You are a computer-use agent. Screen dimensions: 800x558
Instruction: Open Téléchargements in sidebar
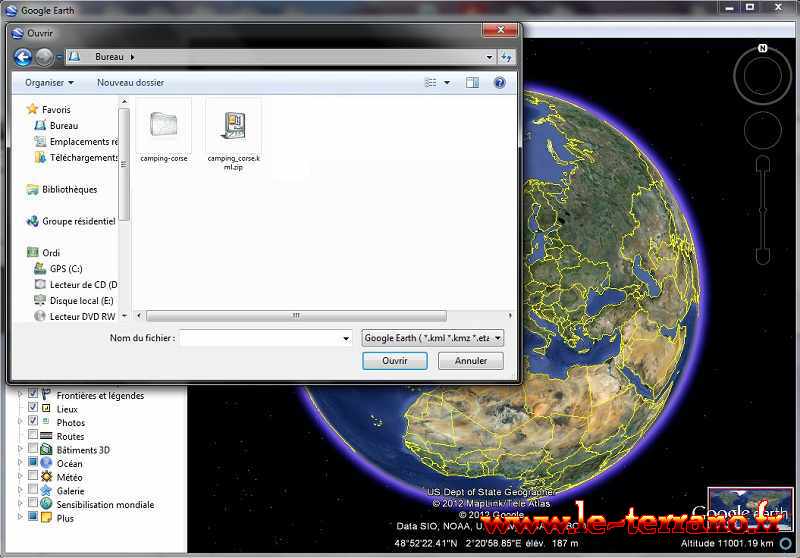coord(76,158)
